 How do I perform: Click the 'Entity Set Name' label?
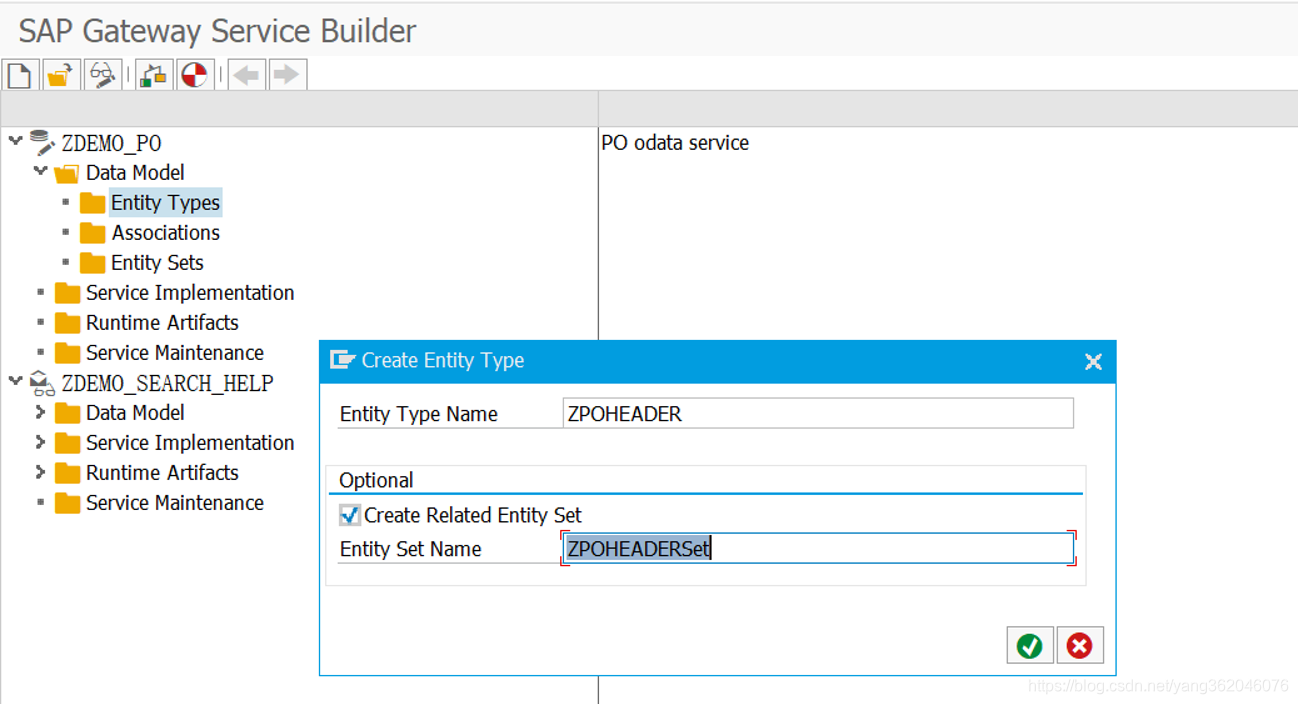[x=411, y=549]
